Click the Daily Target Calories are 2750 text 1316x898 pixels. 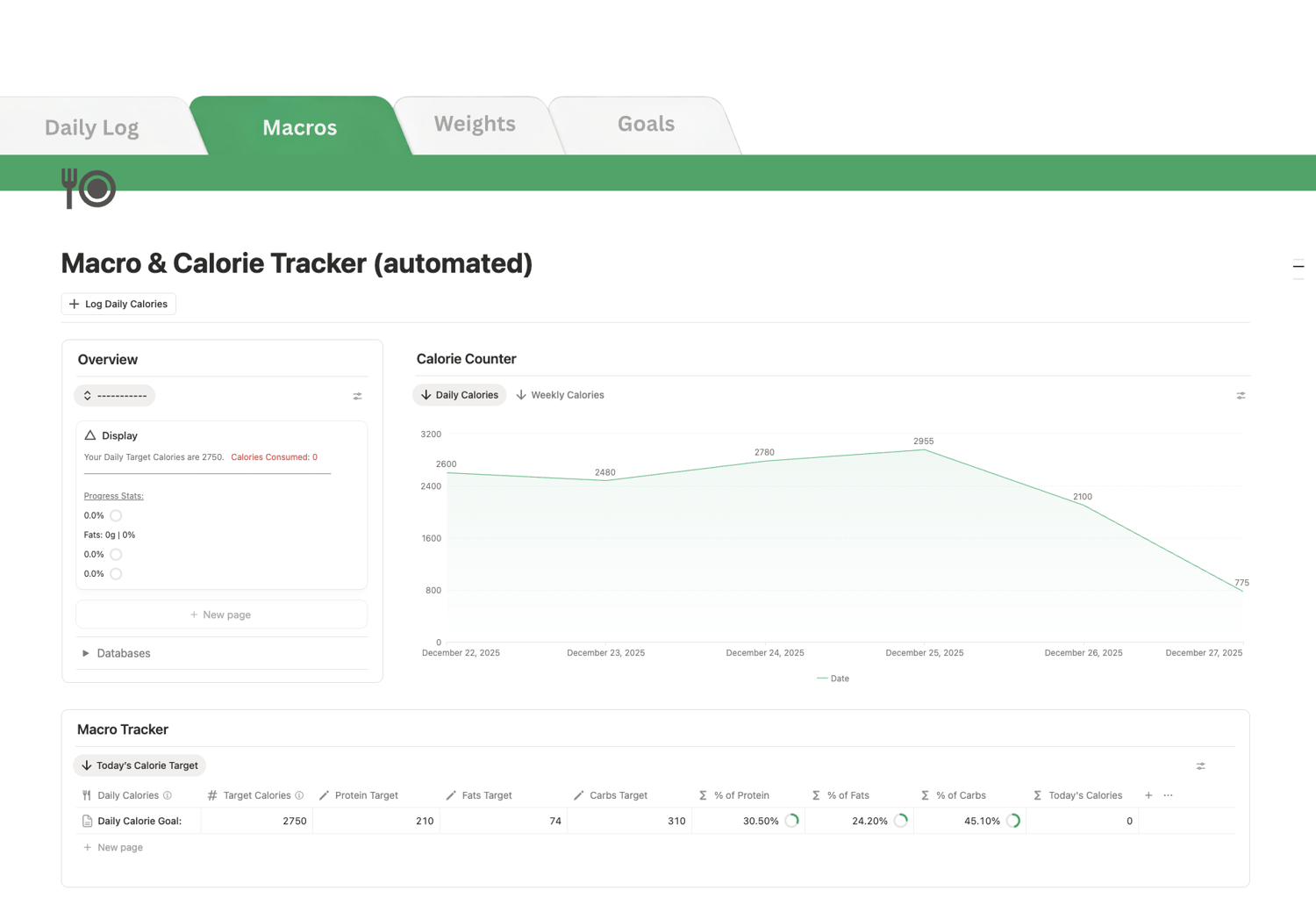click(x=154, y=457)
